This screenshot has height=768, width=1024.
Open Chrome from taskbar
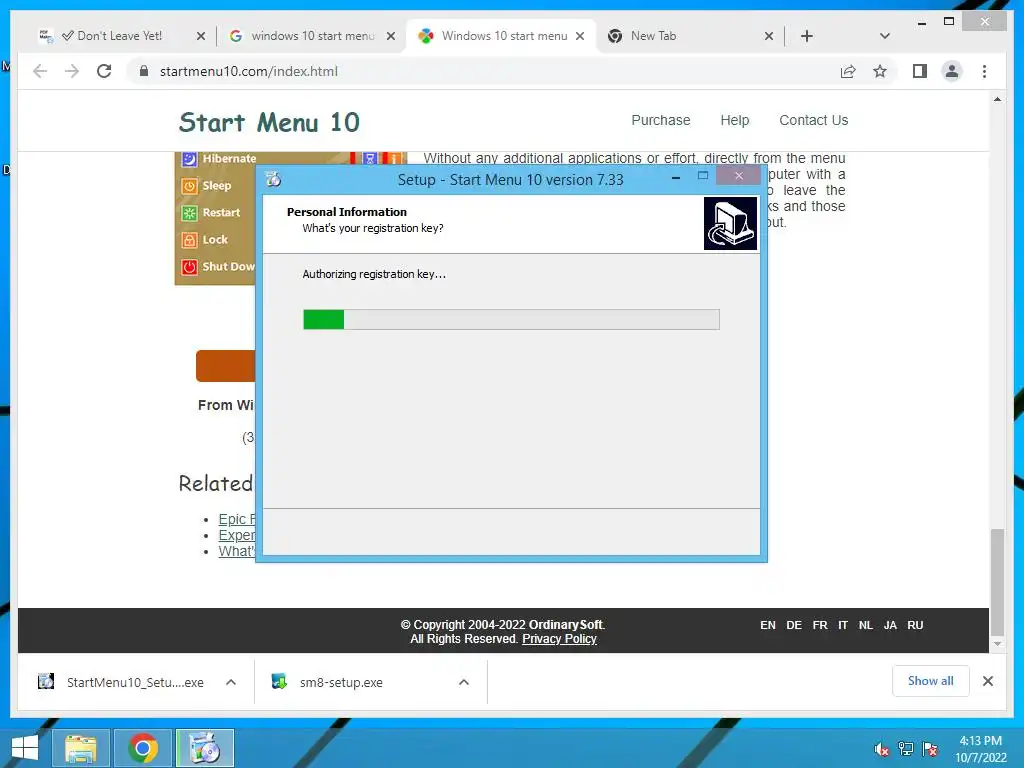coord(143,748)
